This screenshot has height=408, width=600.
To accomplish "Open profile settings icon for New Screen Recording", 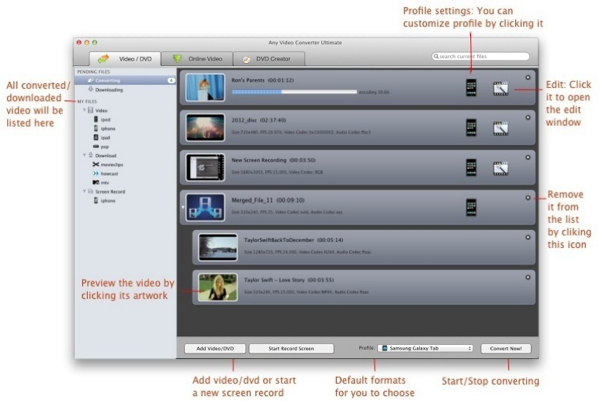I will click(x=471, y=167).
